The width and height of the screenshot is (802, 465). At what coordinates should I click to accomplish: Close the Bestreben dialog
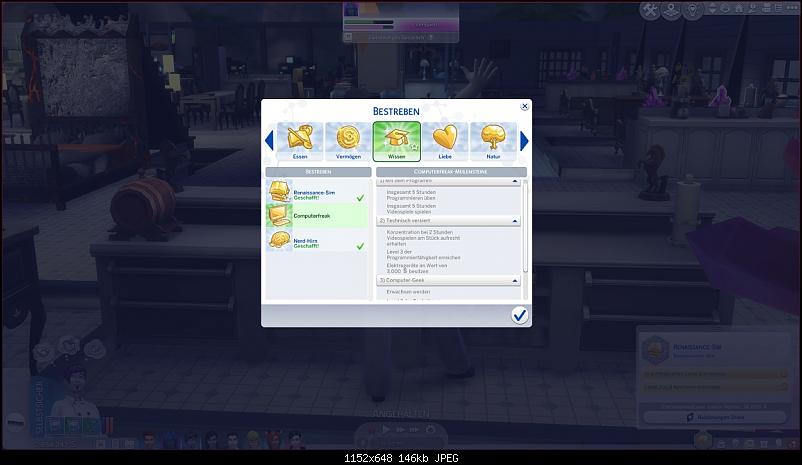[524, 106]
